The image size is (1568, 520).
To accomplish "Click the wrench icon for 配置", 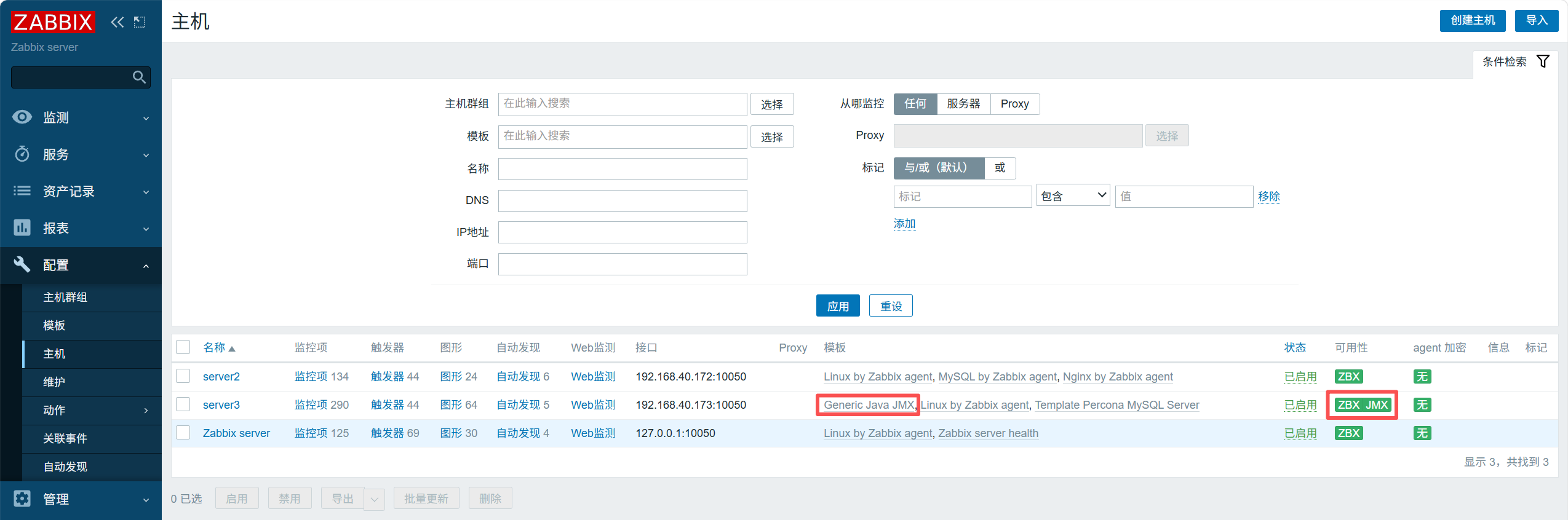I will pyautogui.click(x=22, y=264).
